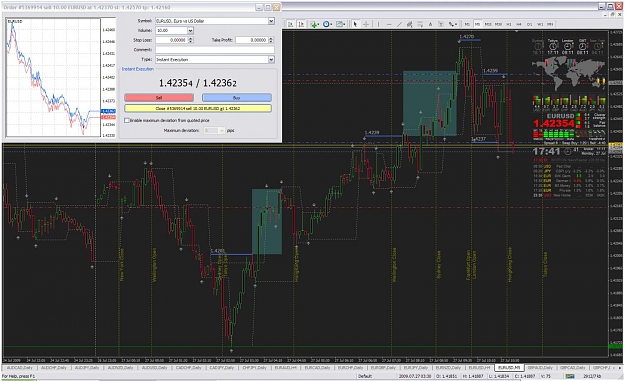
Task: Click the green plus indicators icon
Action: click(x=314, y=24)
